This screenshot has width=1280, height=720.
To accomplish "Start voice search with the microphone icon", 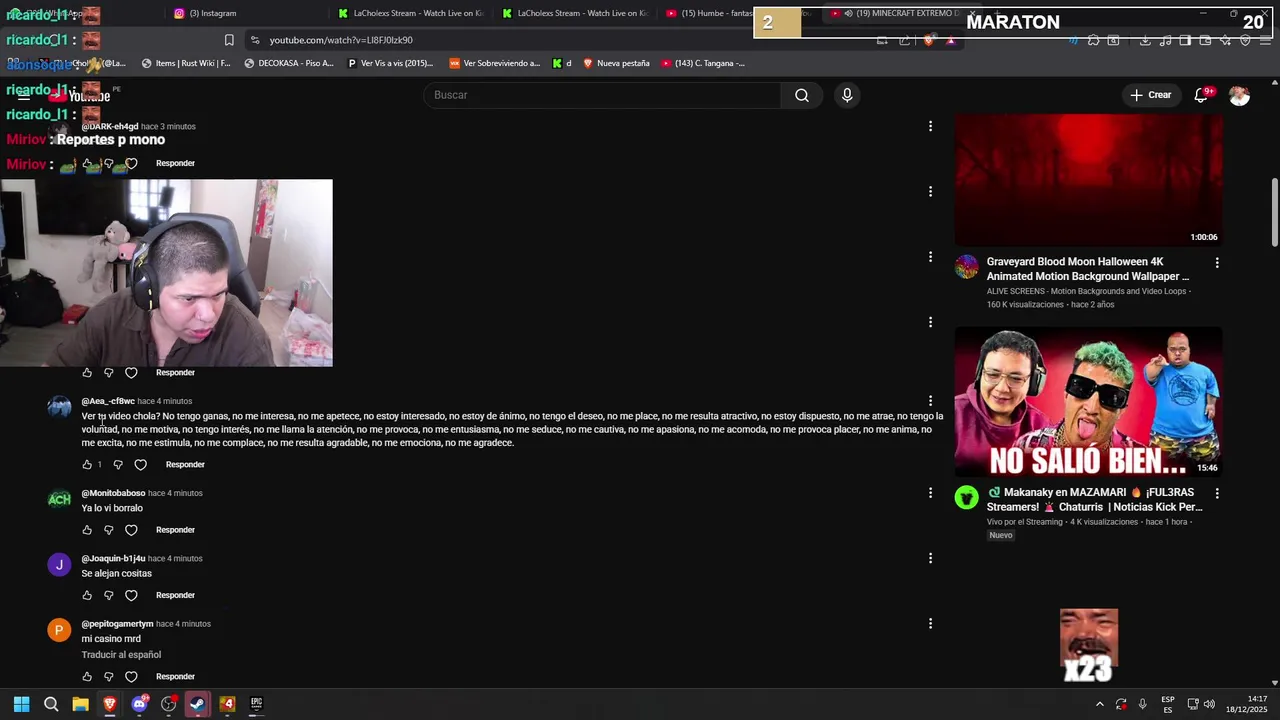I will (847, 95).
